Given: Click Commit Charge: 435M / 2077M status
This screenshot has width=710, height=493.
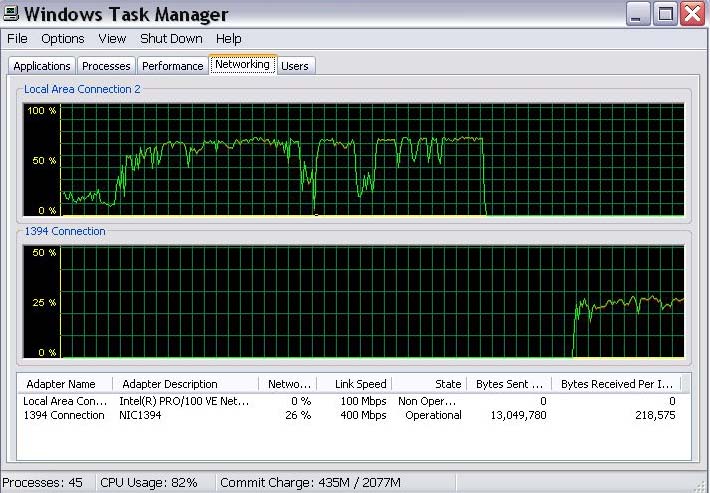Looking at the screenshot, I should 310,483.
